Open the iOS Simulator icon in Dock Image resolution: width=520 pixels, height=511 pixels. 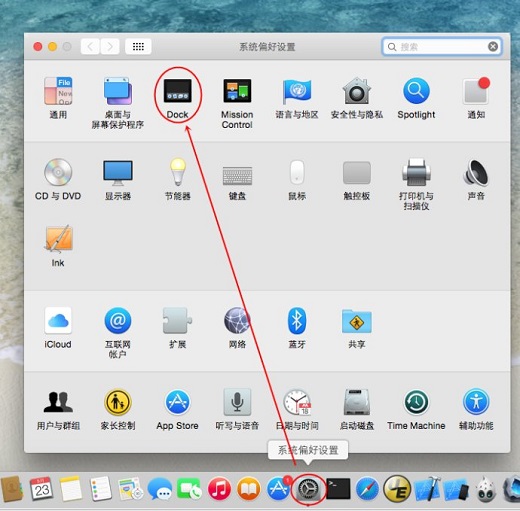click(x=457, y=489)
